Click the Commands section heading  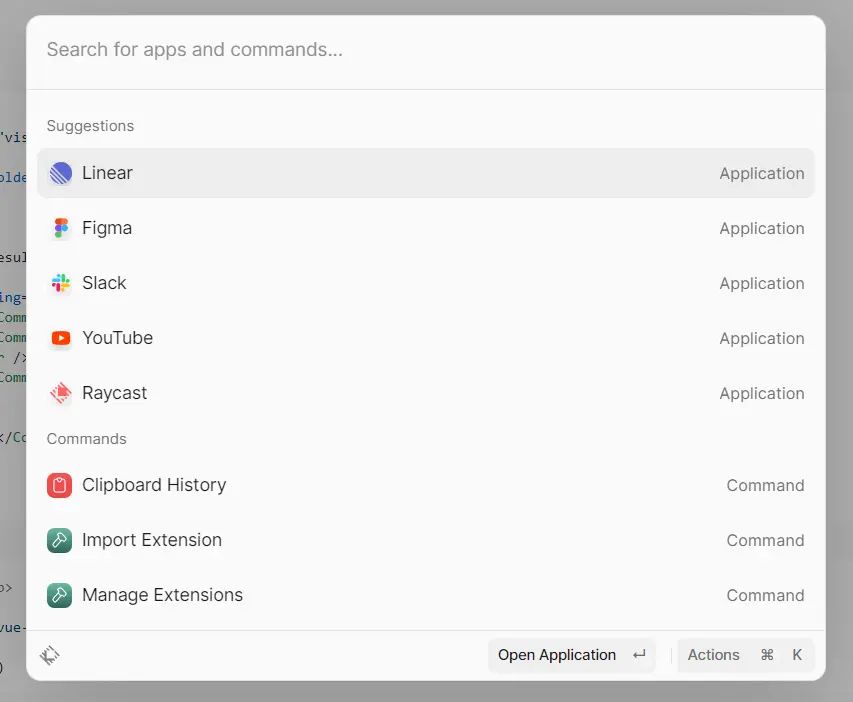[87, 439]
